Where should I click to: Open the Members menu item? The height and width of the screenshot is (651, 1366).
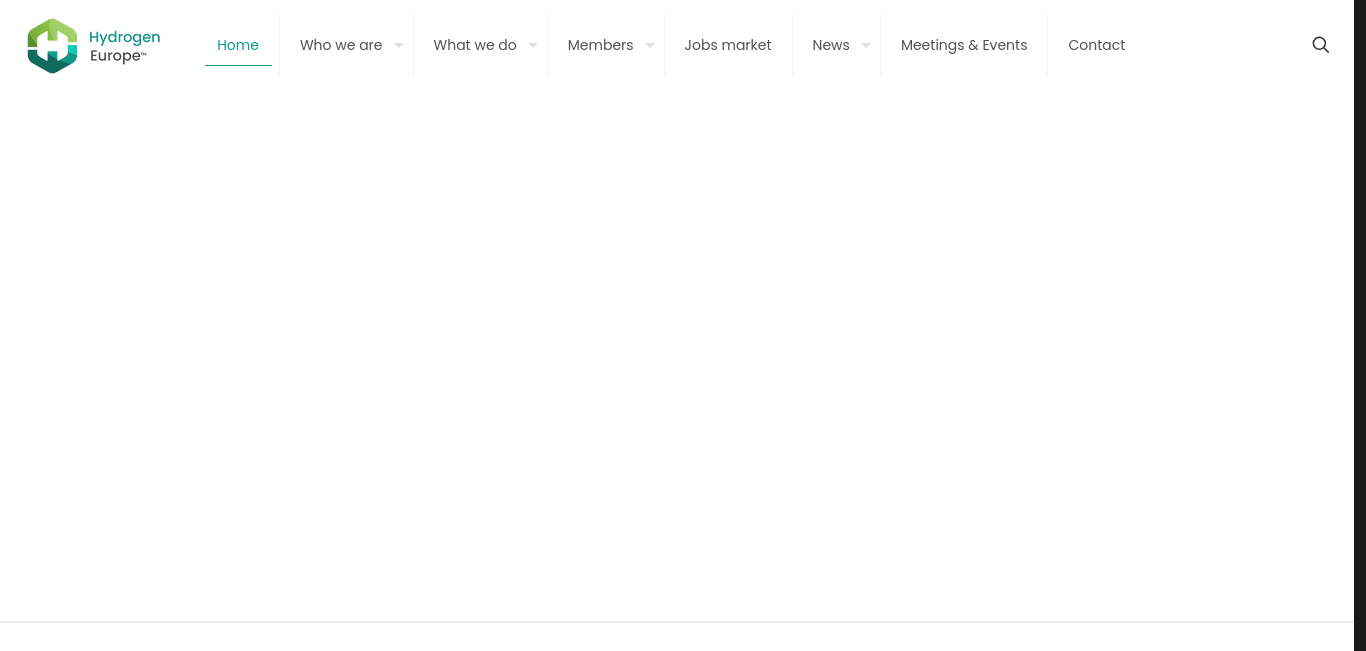point(600,45)
